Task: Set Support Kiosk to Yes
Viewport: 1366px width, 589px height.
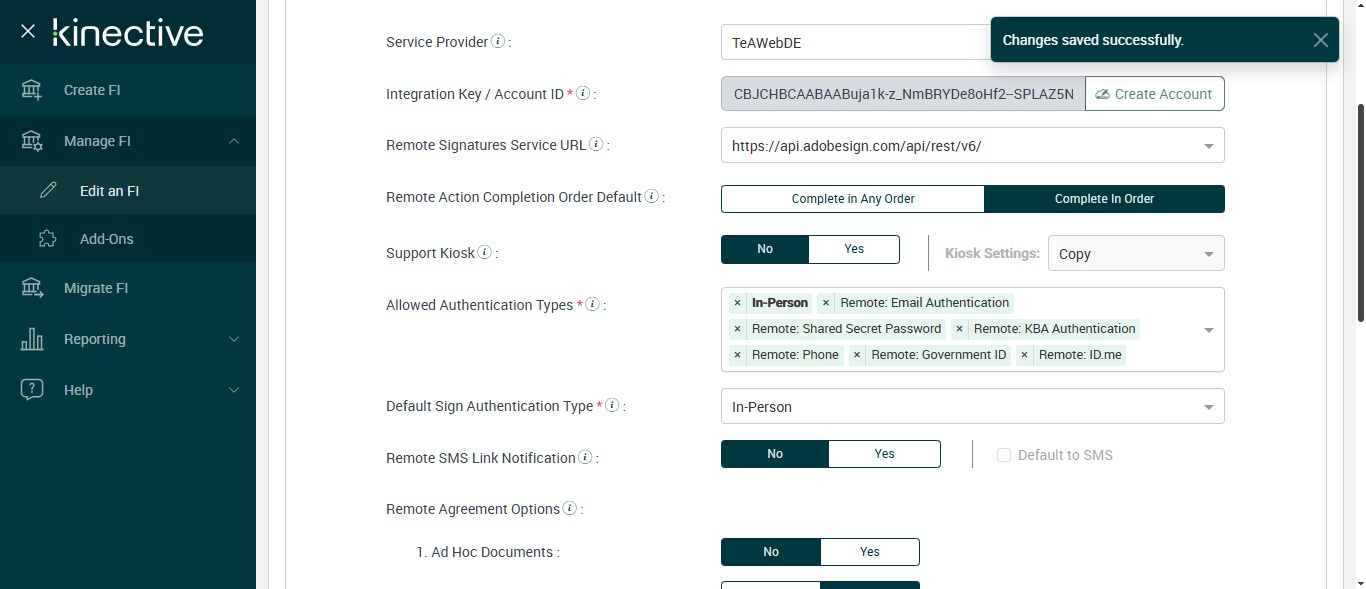Action: coord(854,249)
